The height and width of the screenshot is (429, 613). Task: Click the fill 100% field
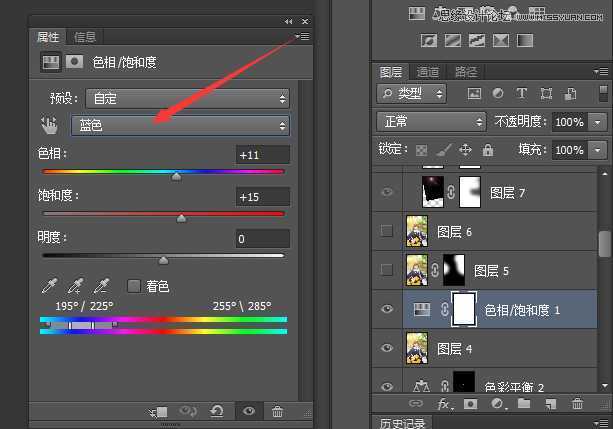coord(570,150)
